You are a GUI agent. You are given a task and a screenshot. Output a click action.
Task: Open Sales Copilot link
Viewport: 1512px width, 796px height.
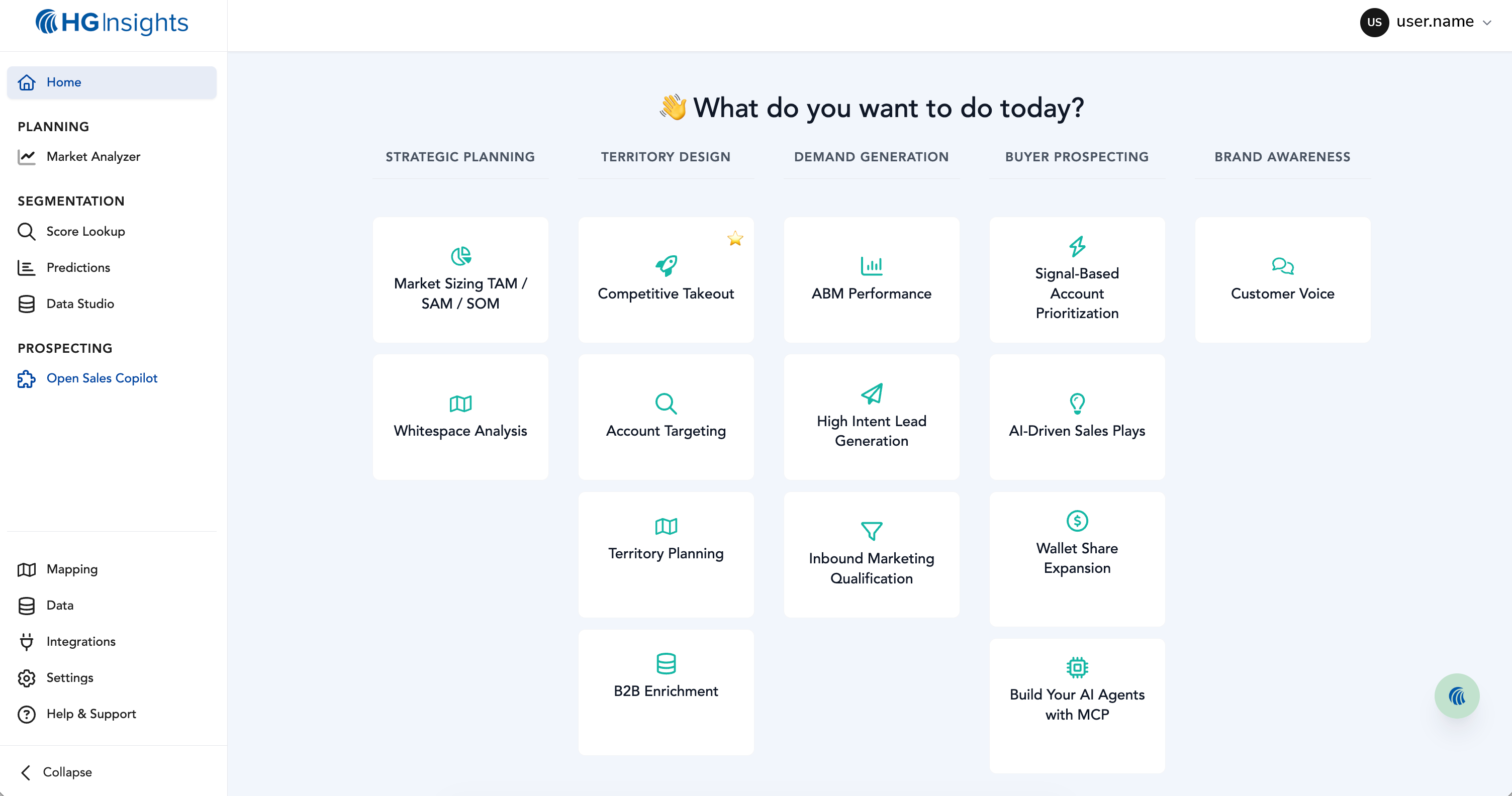pyautogui.click(x=102, y=378)
